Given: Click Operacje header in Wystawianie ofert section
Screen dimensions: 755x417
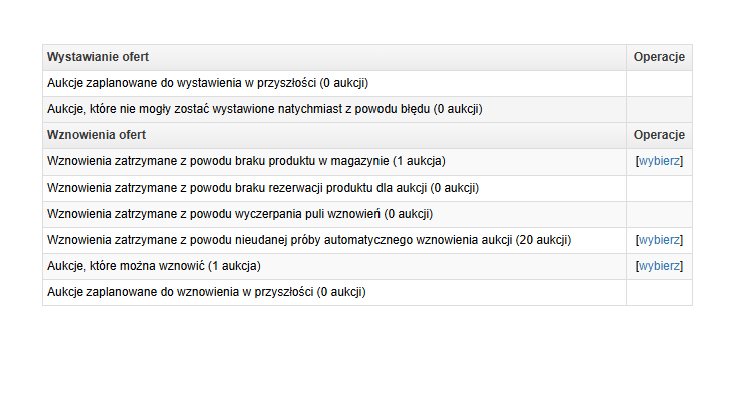Looking at the screenshot, I should click(659, 57).
